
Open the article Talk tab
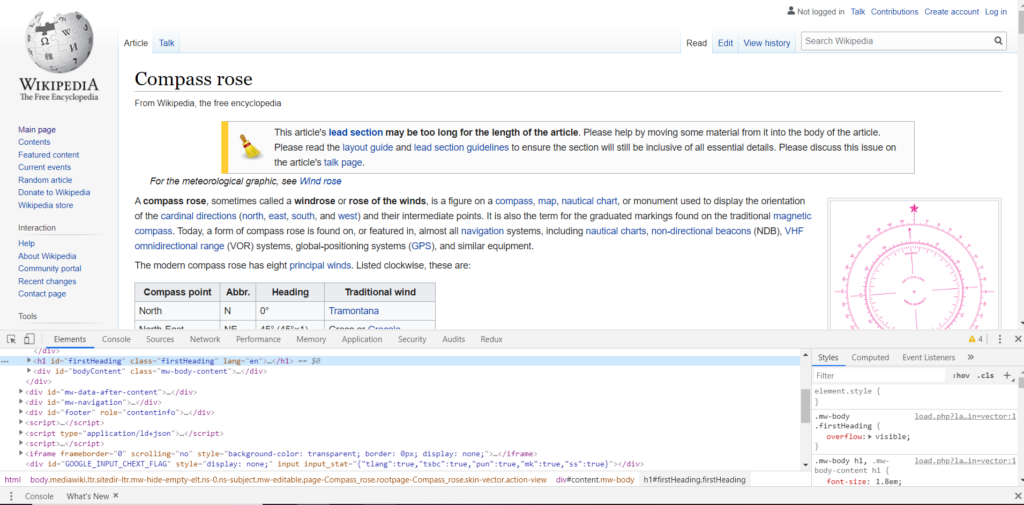pos(167,43)
